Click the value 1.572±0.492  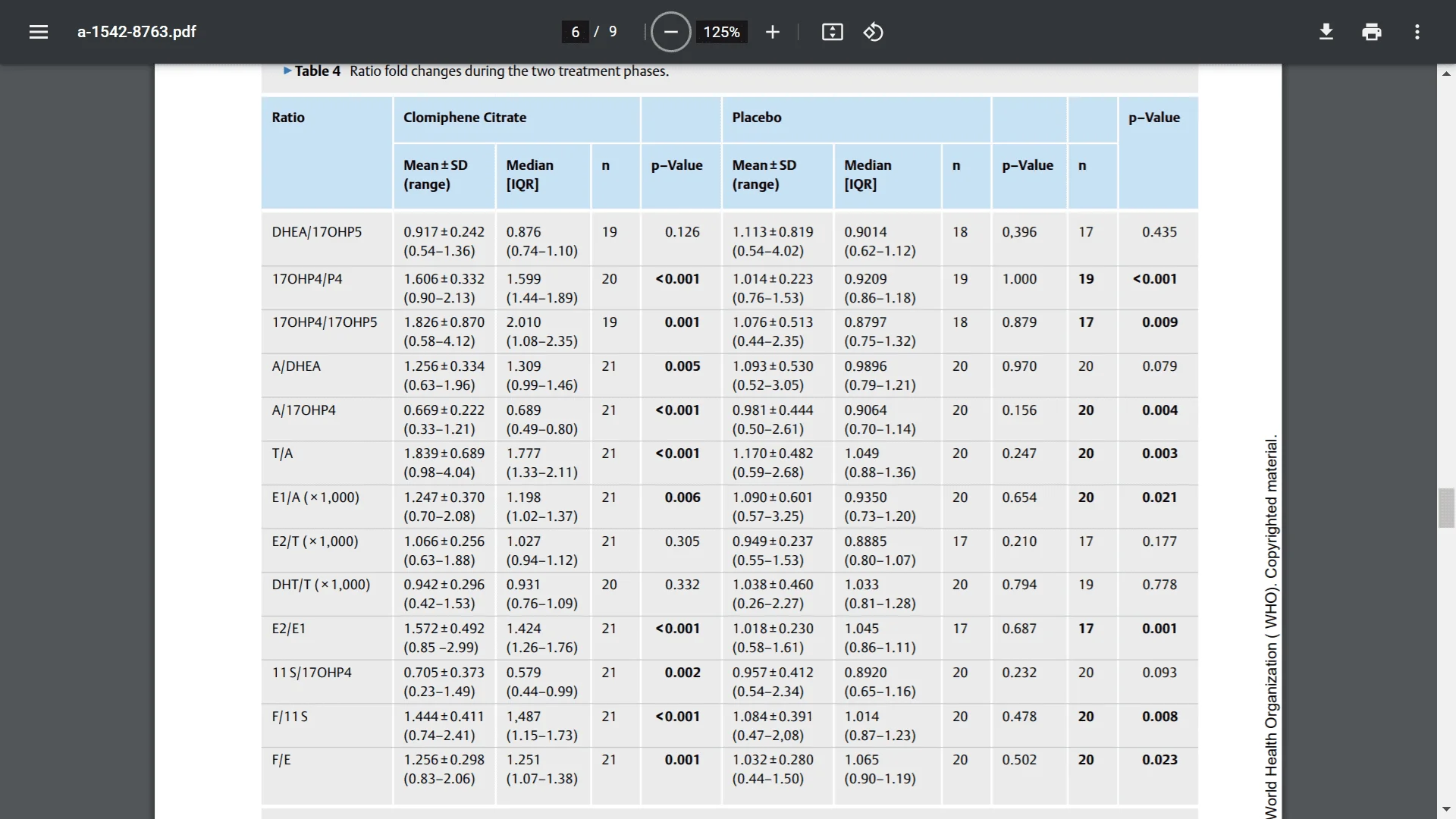pos(444,629)
